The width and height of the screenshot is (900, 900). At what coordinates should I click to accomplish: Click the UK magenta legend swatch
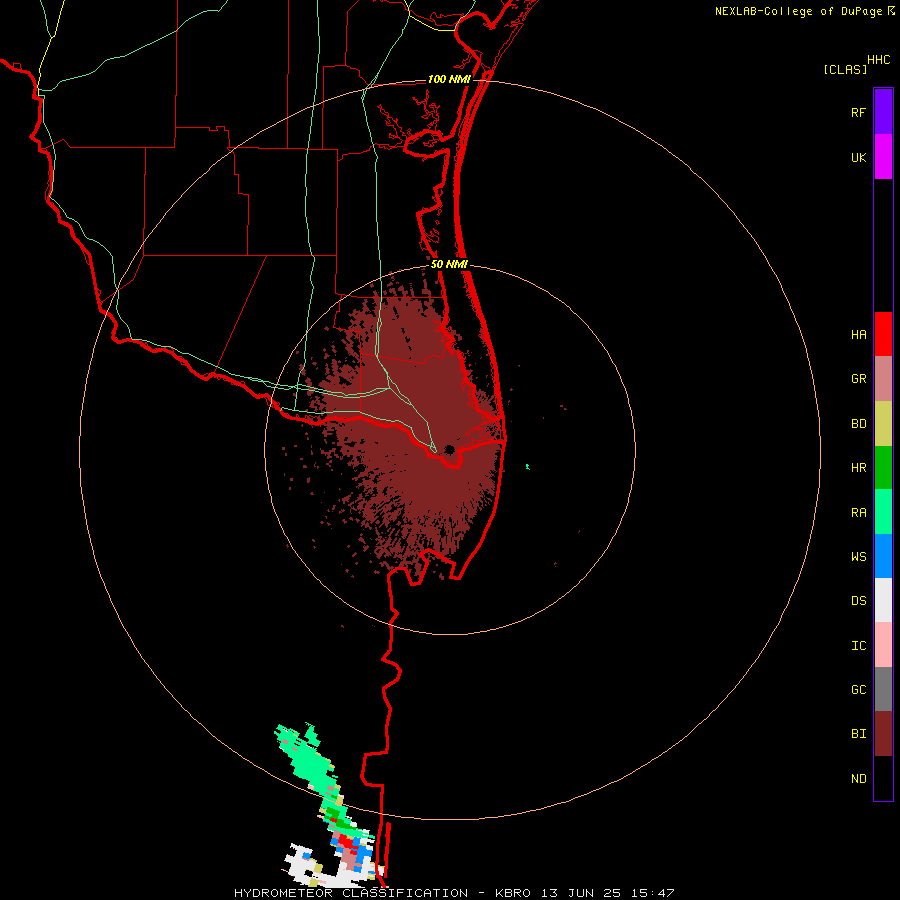click(x=883, y=157)
